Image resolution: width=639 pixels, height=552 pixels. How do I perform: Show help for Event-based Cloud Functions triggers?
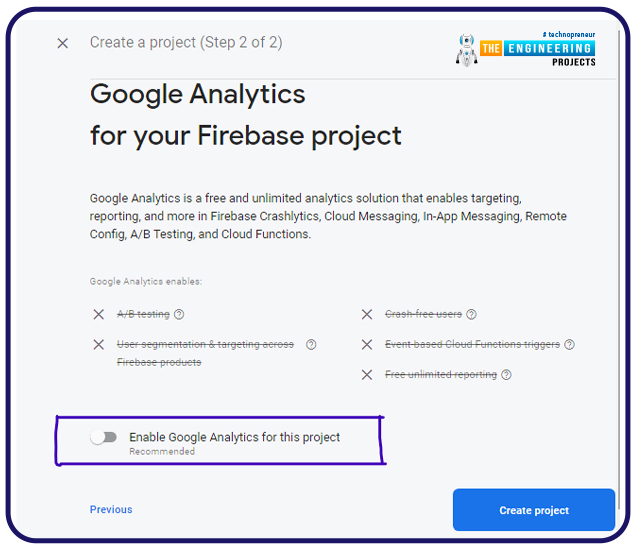point(569,345)
